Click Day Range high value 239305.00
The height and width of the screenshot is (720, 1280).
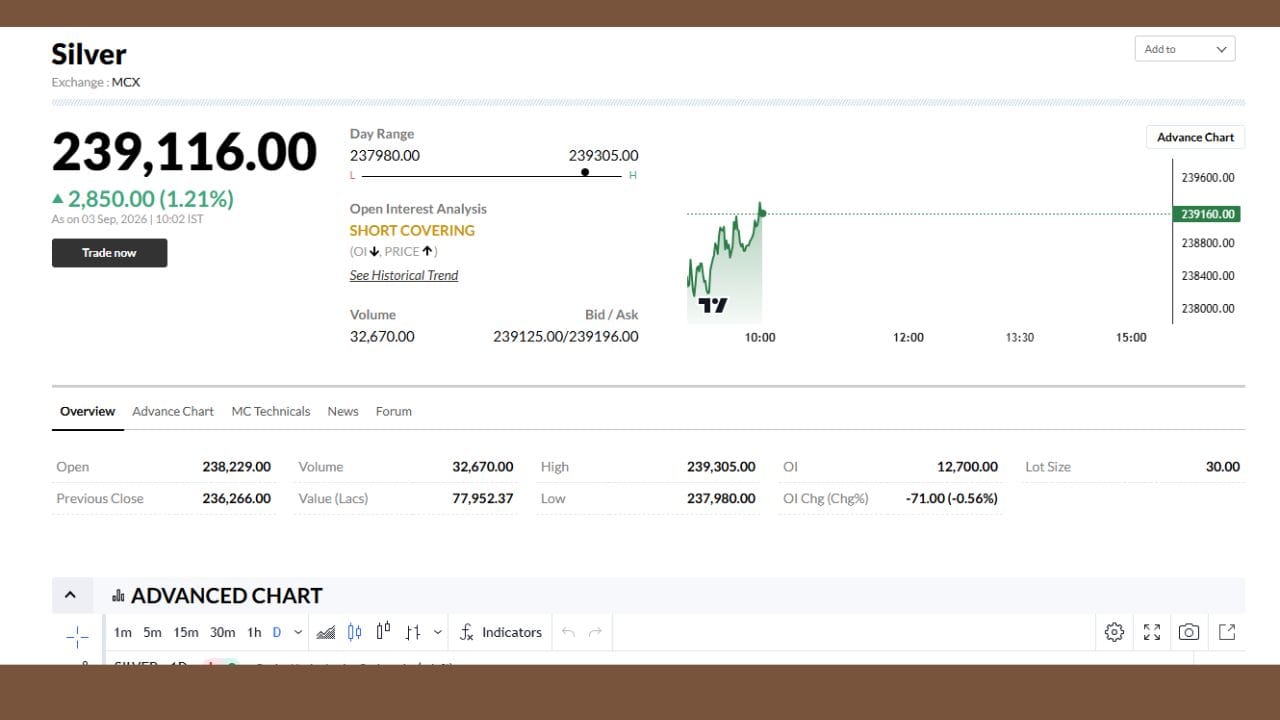(603, 155)
